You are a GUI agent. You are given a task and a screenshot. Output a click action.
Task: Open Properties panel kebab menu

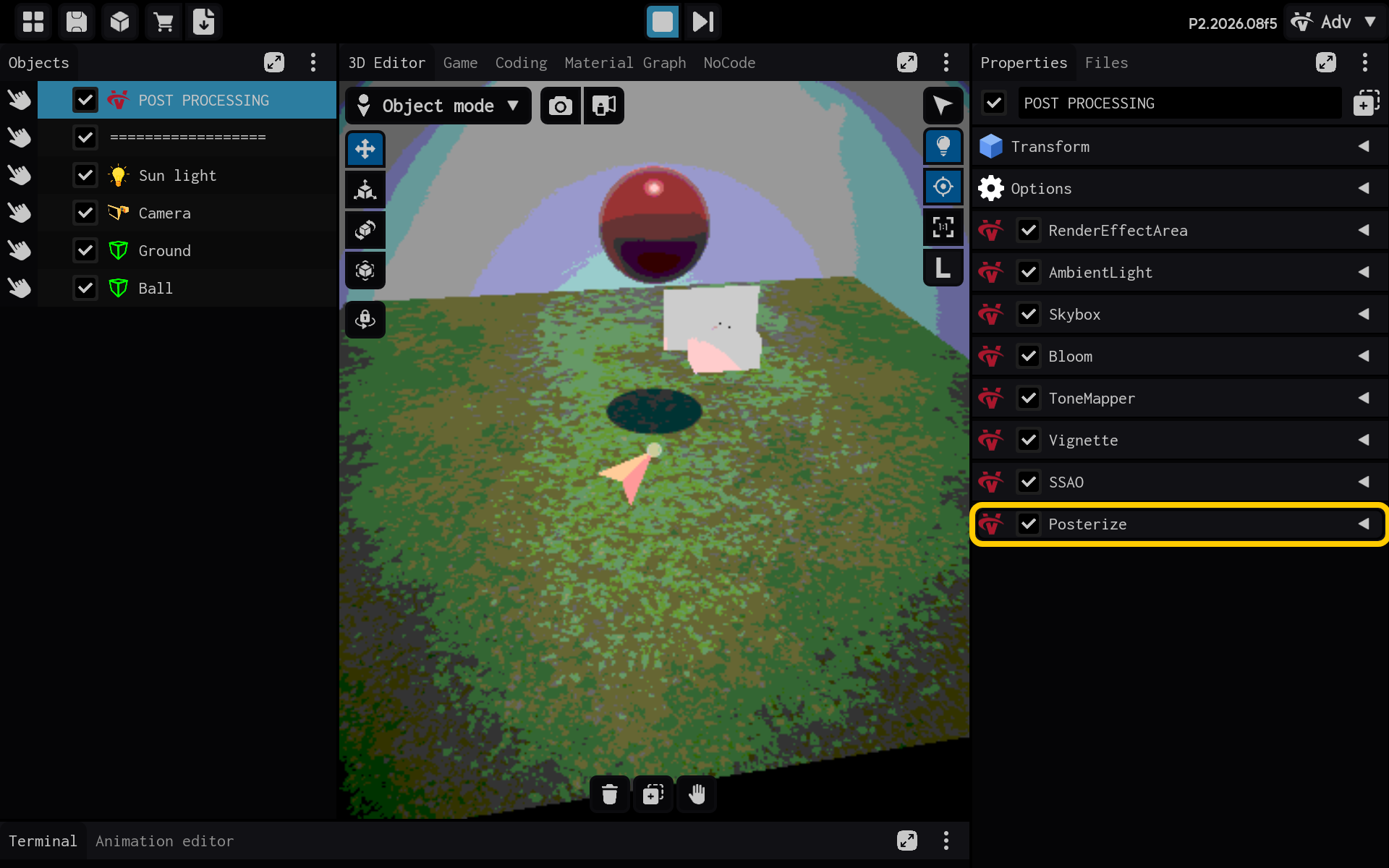[x=1365, y=62]
